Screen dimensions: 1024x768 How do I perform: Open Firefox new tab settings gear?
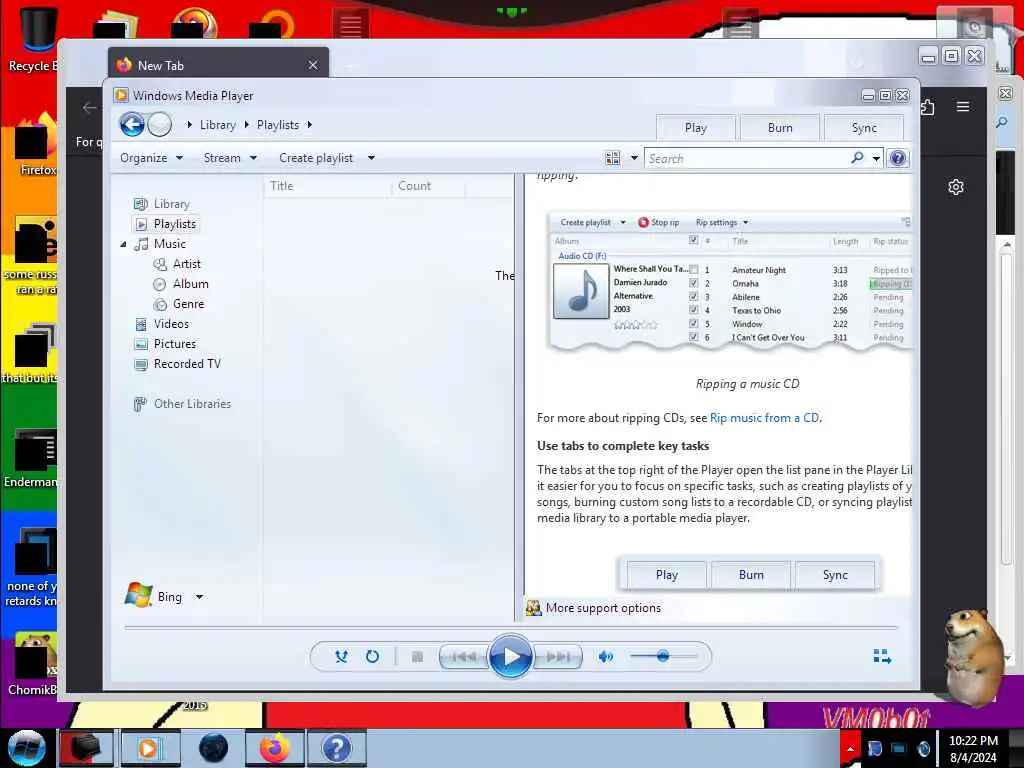coord(955,187)
